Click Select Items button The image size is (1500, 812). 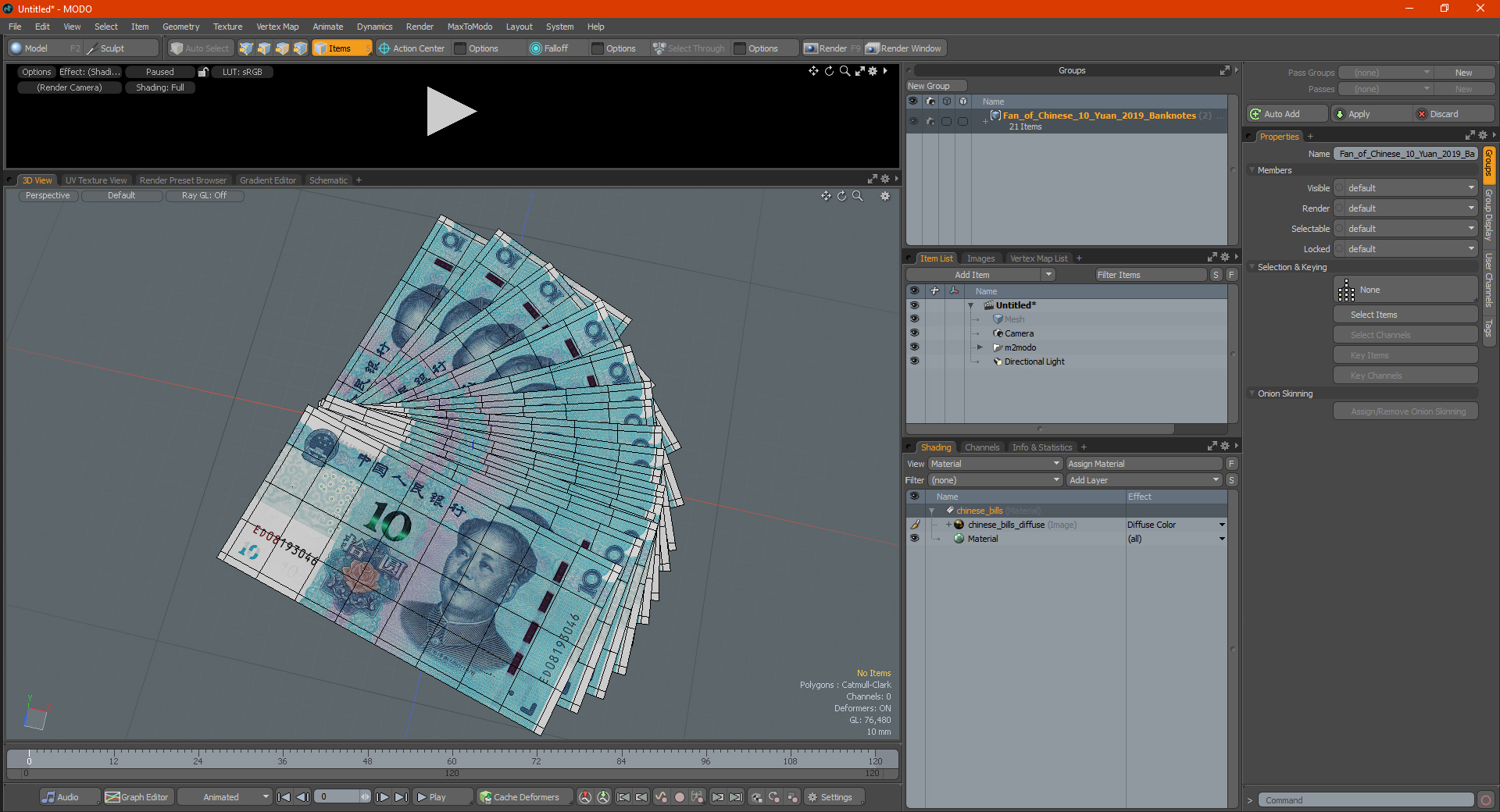point(1405,315)
